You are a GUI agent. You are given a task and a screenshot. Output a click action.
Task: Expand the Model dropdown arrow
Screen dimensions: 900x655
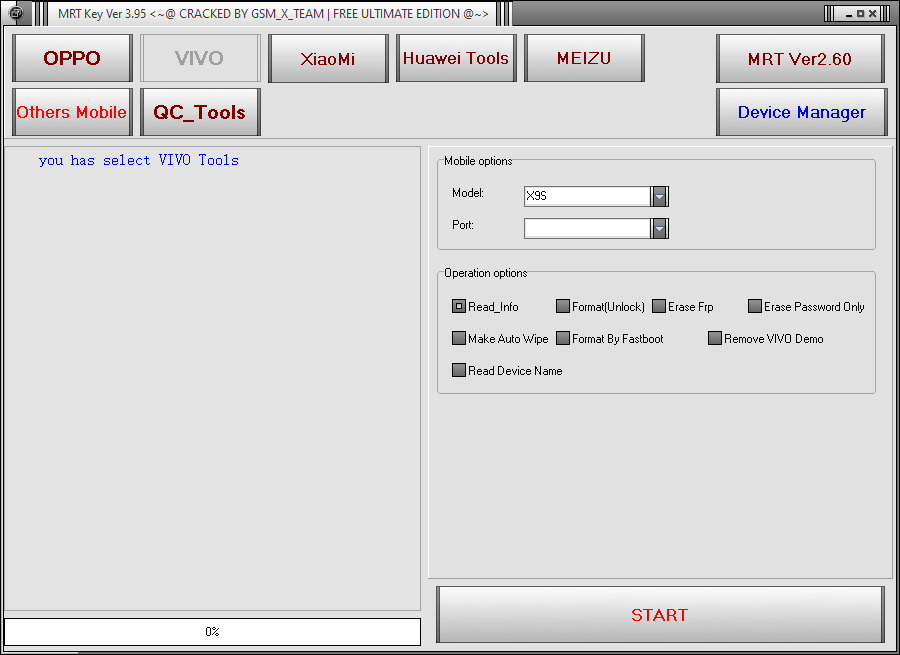click(x=660, y=196)
